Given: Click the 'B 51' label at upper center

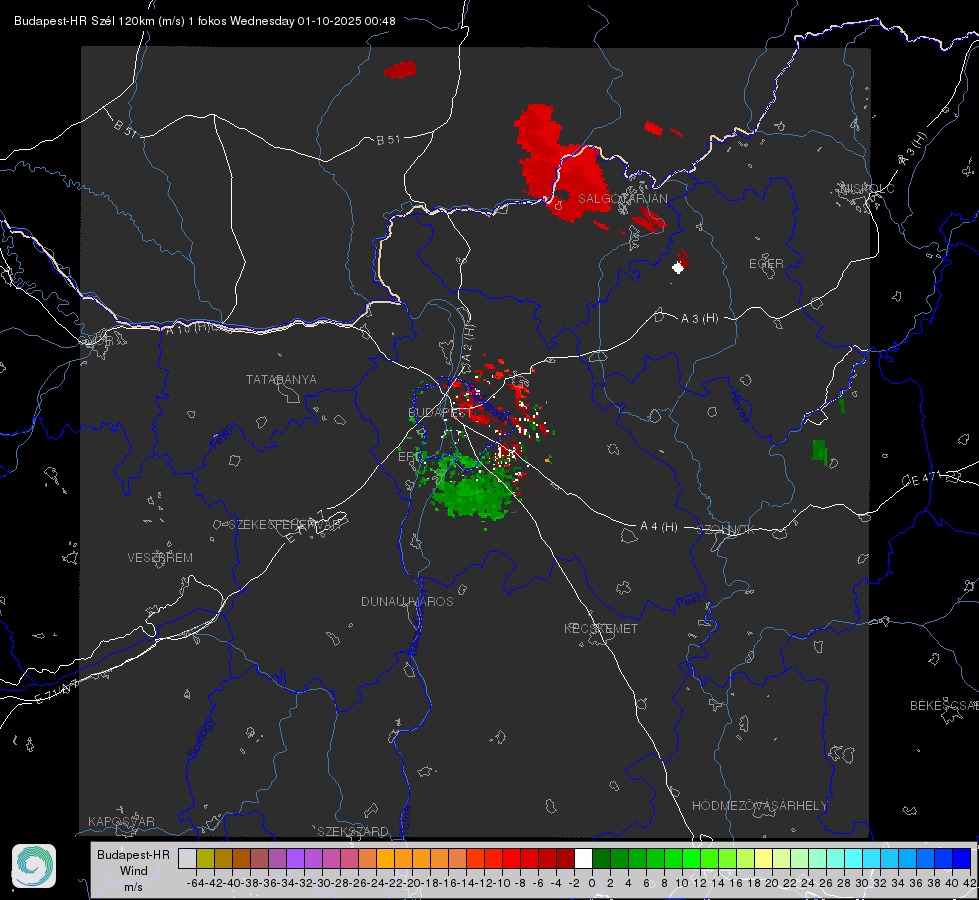Looking at the screenshot, I should click(x=388, y=139).
